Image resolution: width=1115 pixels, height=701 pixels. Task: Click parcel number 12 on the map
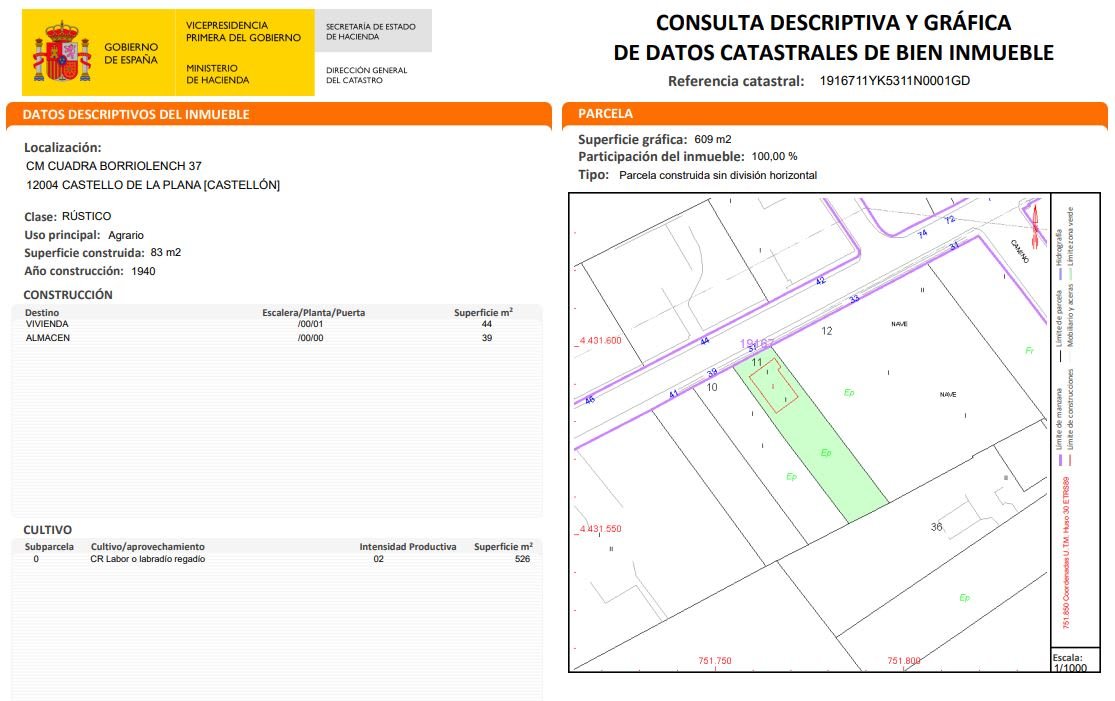pos(827,330)
